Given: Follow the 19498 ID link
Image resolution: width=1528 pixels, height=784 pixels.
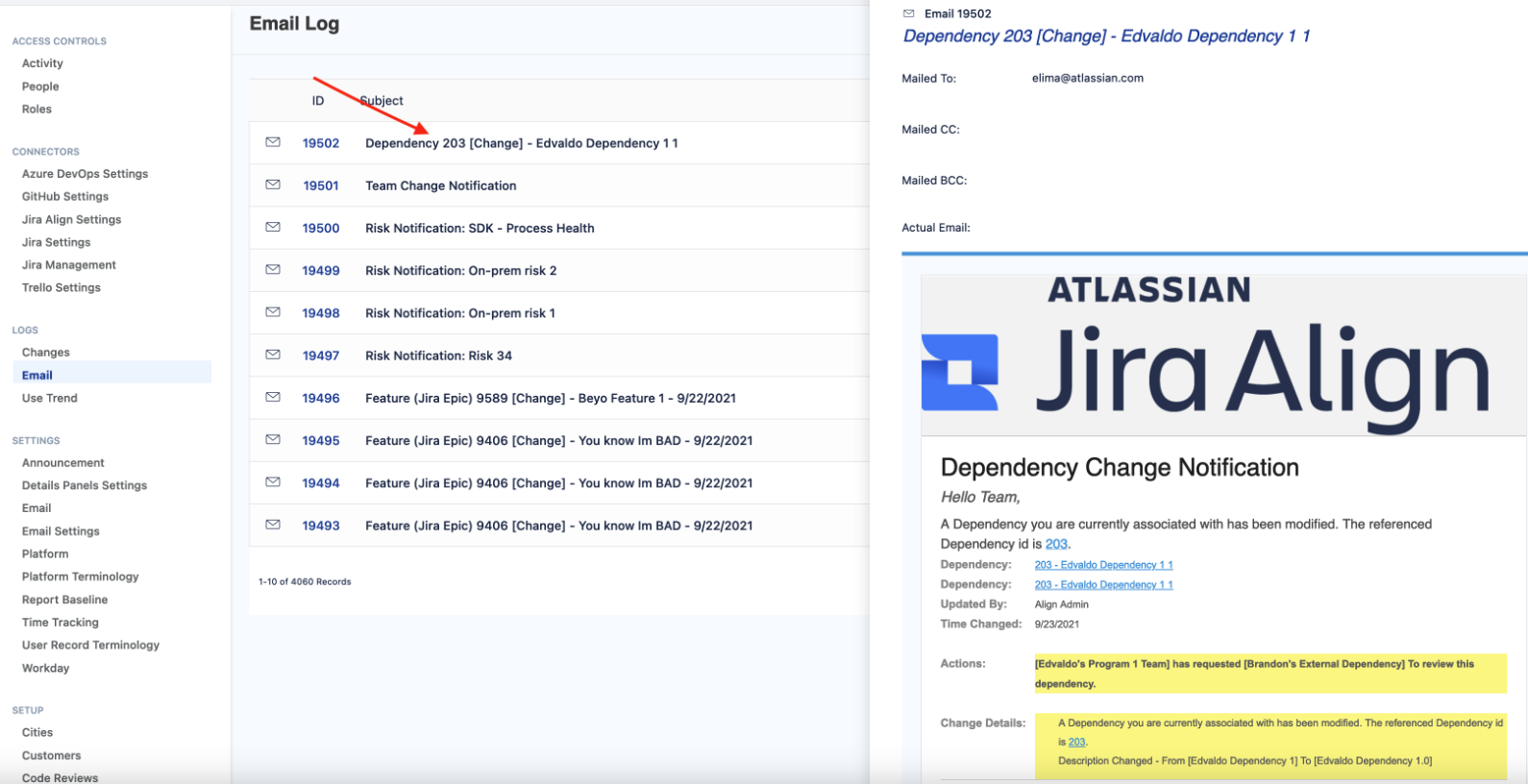Looking at the screenshot, I should pyautogui.click(x=321, y=313).
